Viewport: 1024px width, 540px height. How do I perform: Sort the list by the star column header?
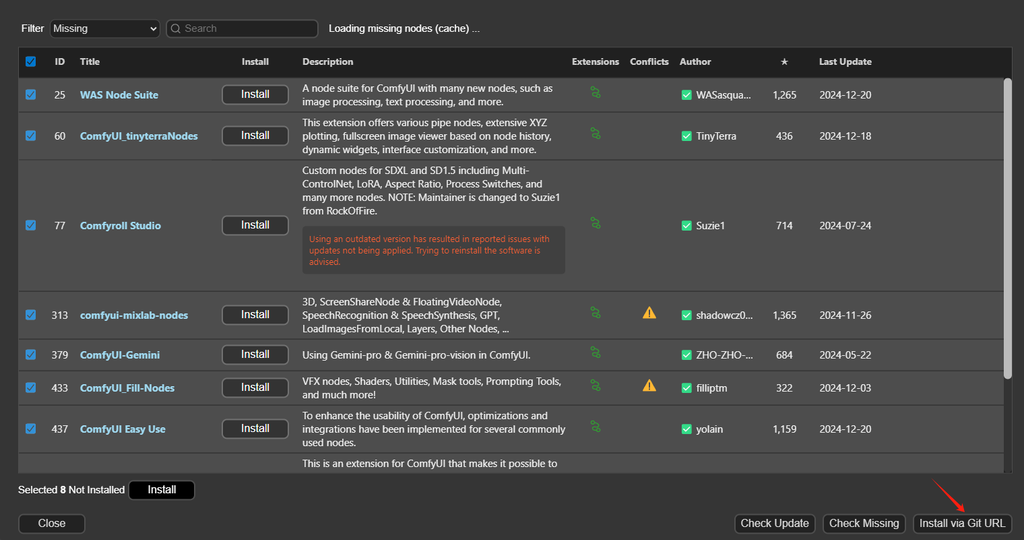784,62
